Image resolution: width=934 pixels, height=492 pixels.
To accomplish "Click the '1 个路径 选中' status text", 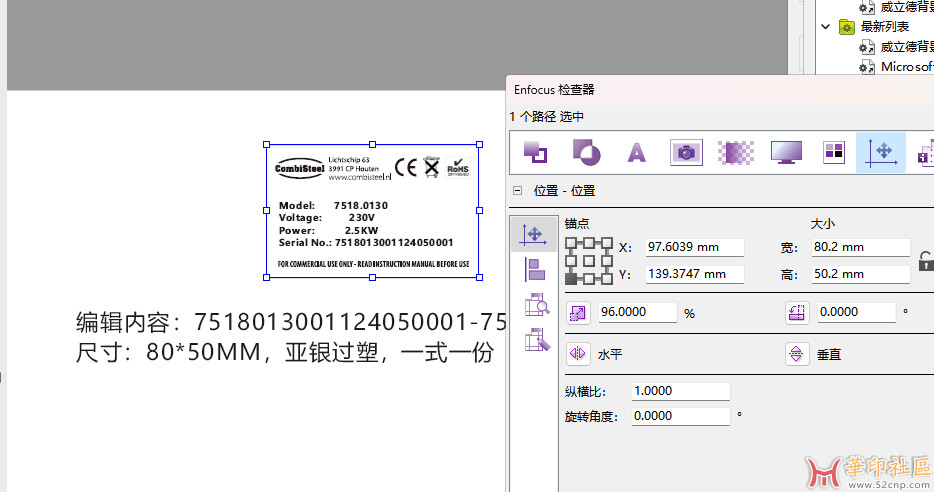I will (547, 117).
